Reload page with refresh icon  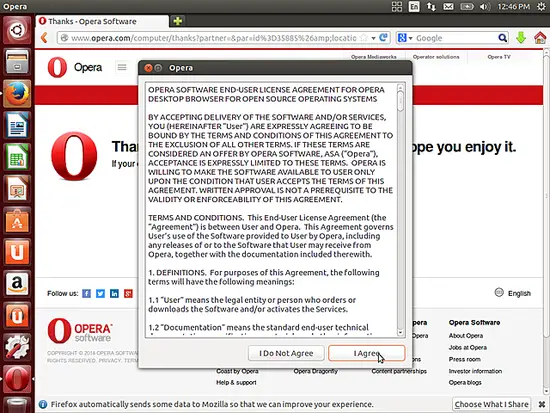(x=384, y=37)
